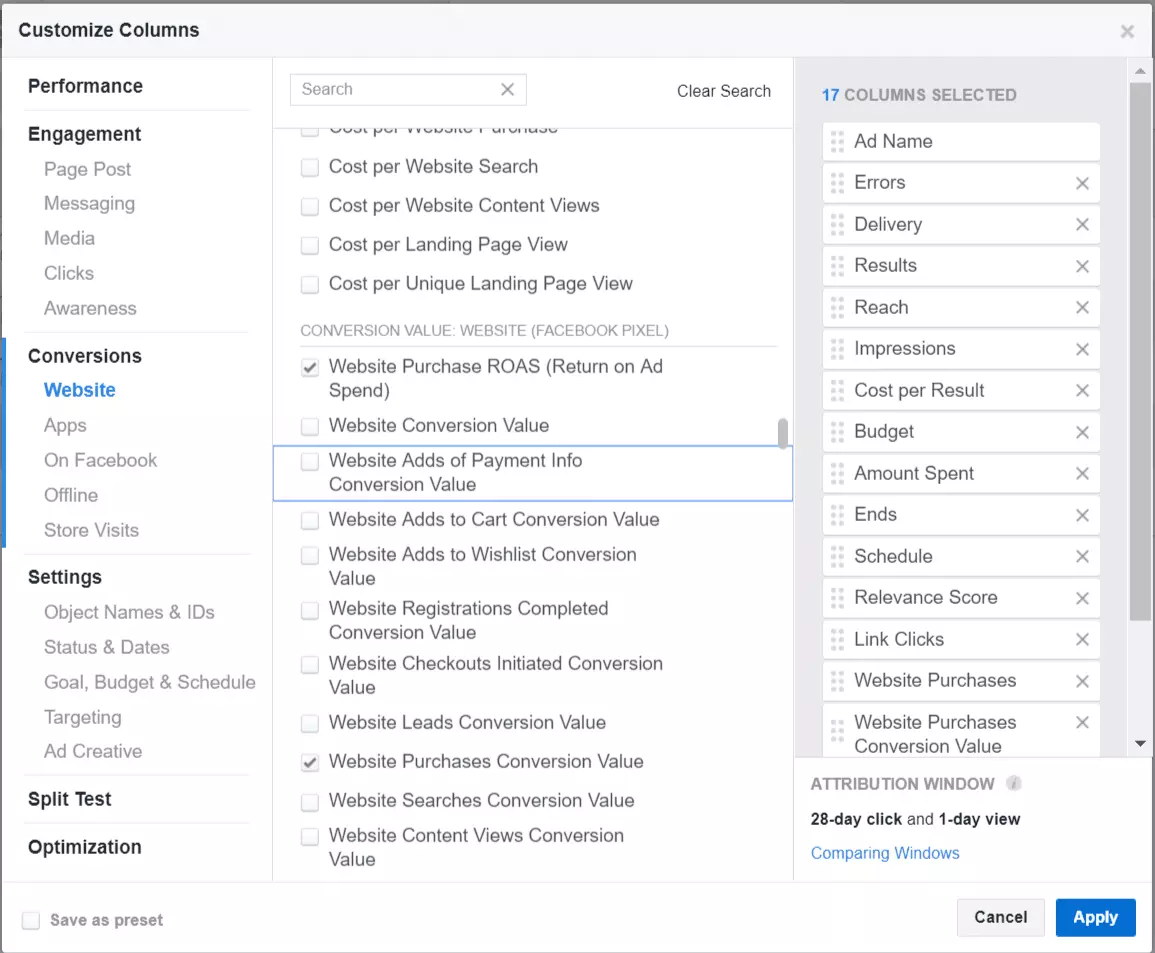1155x953 pixels.
Task: Select Apps under Conversions
Action: (x=65, y=426)
